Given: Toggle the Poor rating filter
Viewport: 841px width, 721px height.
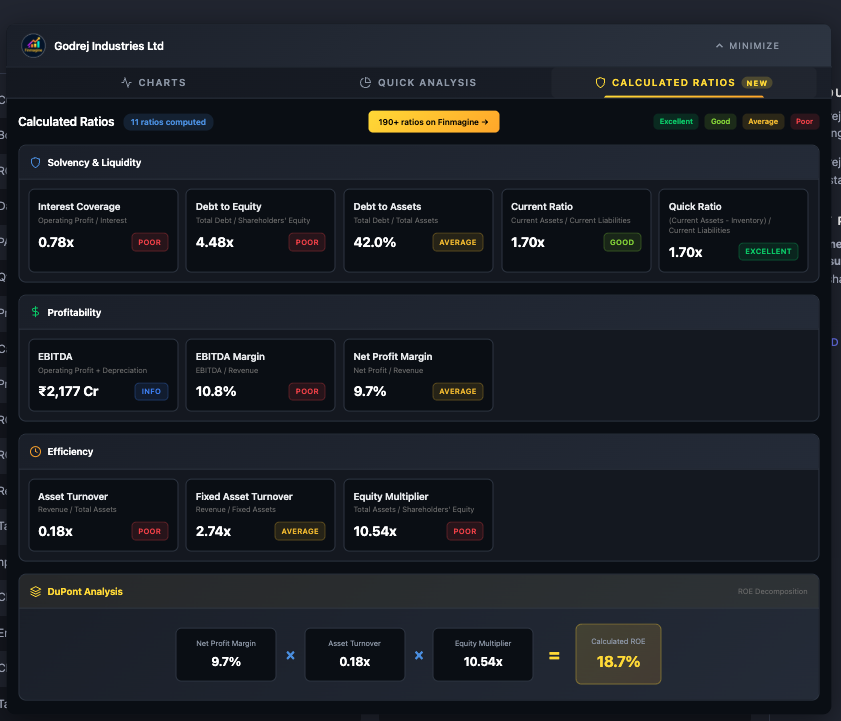Looking at the screenshot, I should (x=805, y=121).
